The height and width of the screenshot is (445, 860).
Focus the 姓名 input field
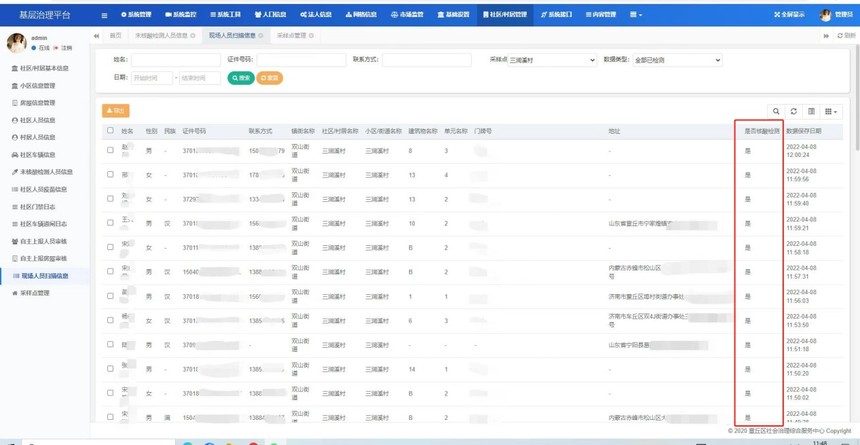tap(176, 60)
